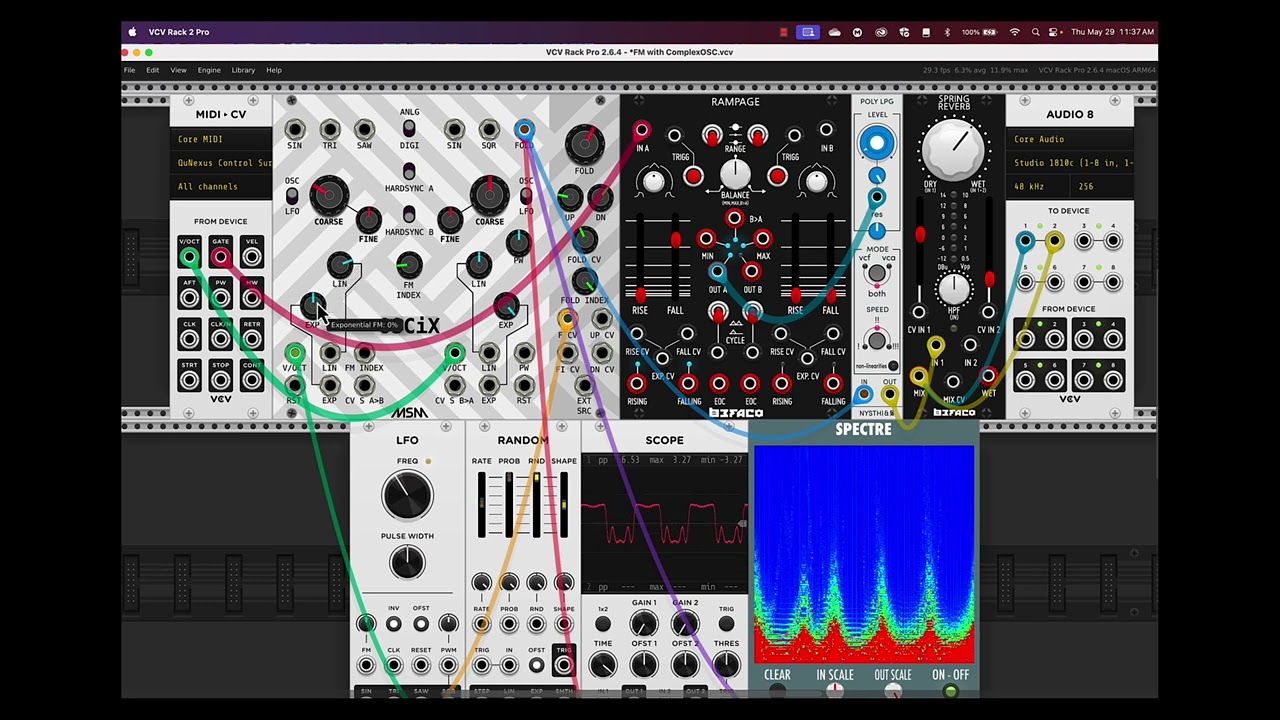Click Rampage BALANCE knob

click(x=735, y=175)
